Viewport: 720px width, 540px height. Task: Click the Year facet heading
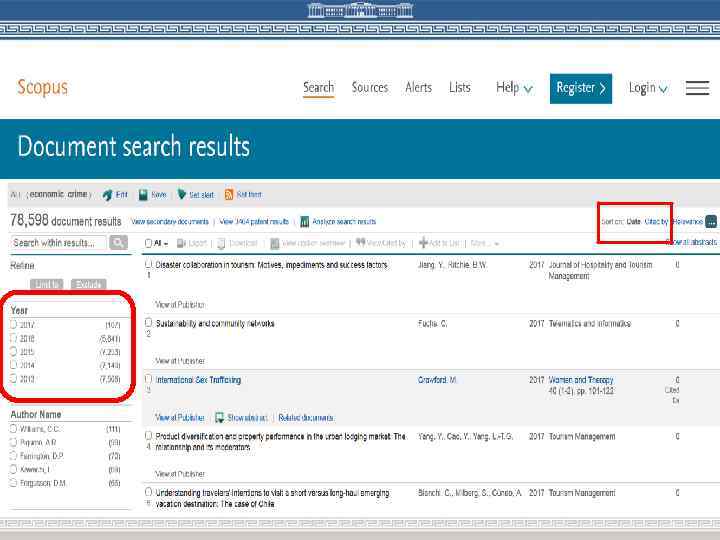tap(19, 310)
